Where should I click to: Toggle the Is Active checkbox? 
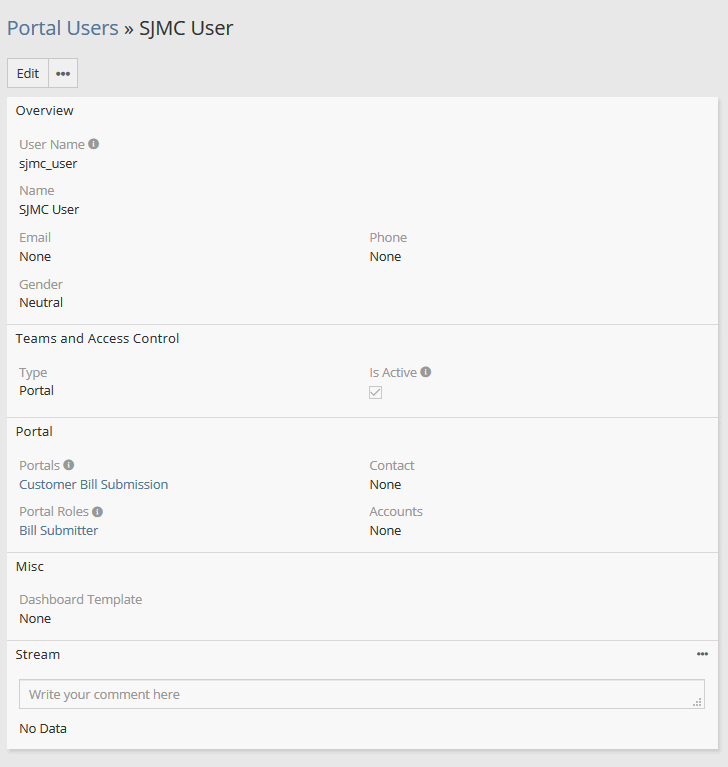coord(376,392)
